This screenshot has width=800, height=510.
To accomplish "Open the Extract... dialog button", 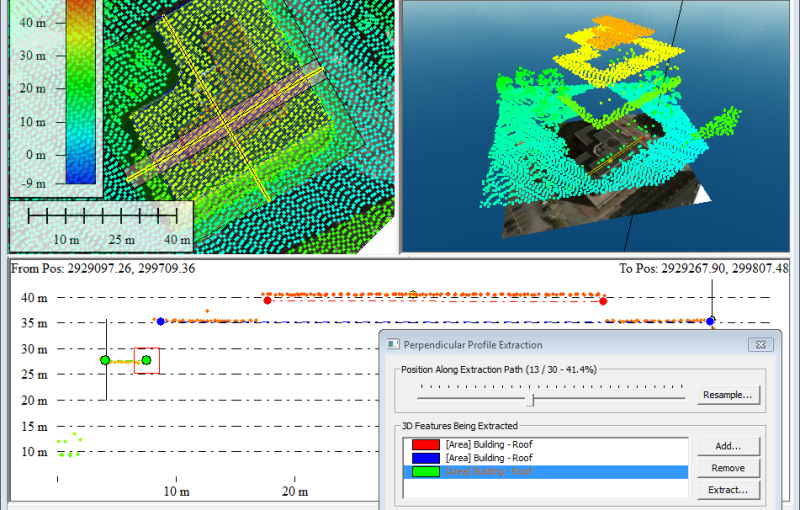I will pos(727,490).
